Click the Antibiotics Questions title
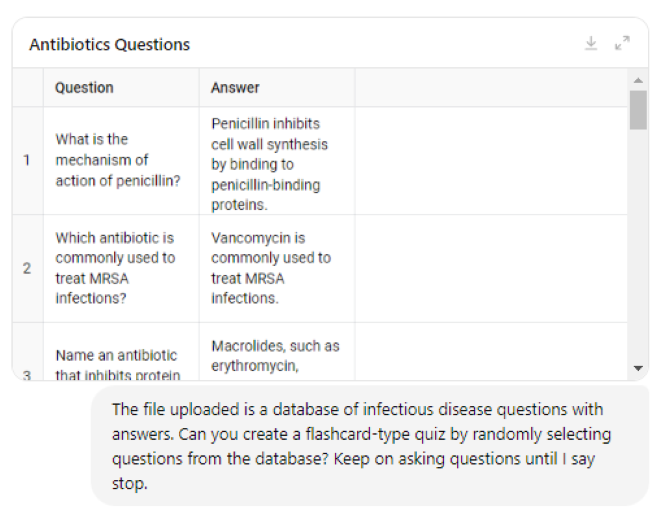Viewport: 660px width, 518px height. 109,44
